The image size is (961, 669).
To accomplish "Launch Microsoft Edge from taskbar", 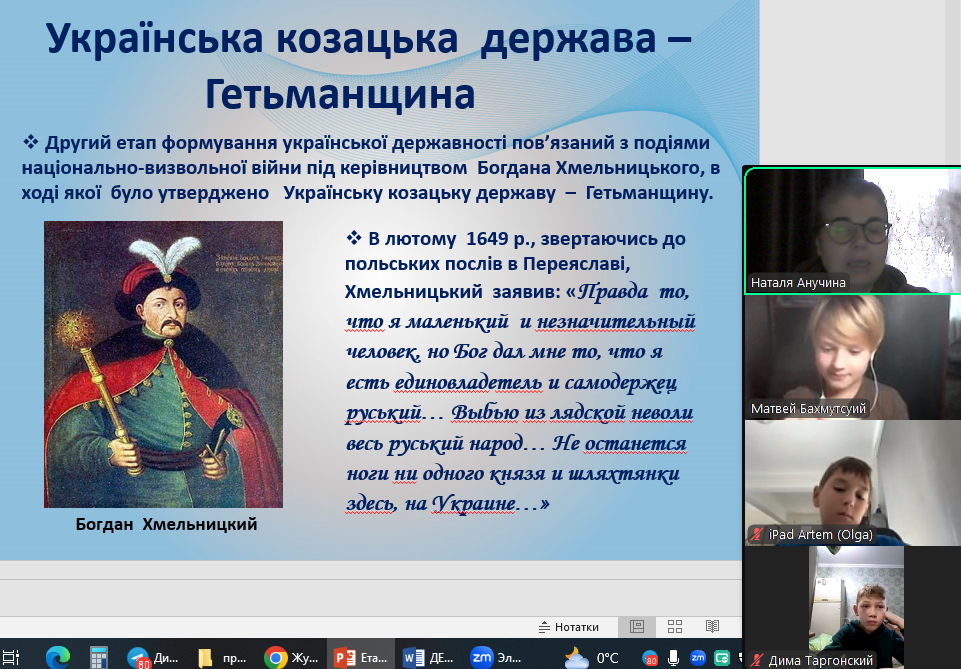I will [58, 658].
